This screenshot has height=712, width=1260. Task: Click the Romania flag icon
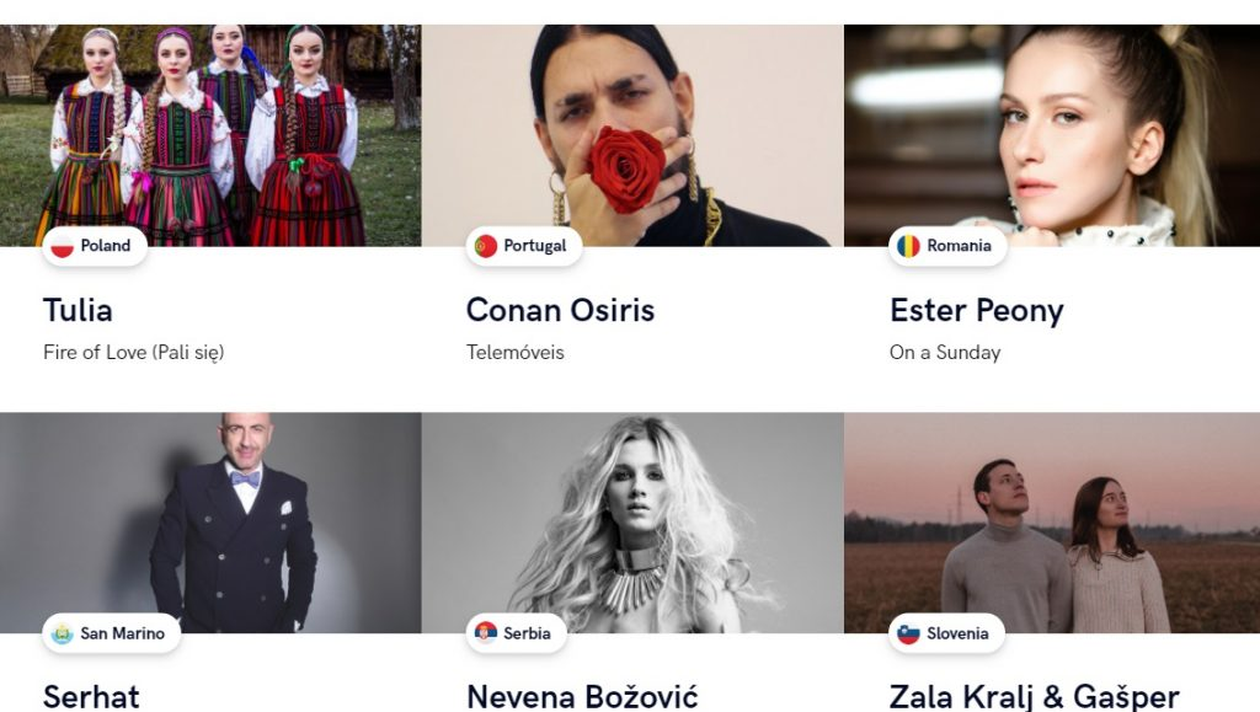coord(908,246)
